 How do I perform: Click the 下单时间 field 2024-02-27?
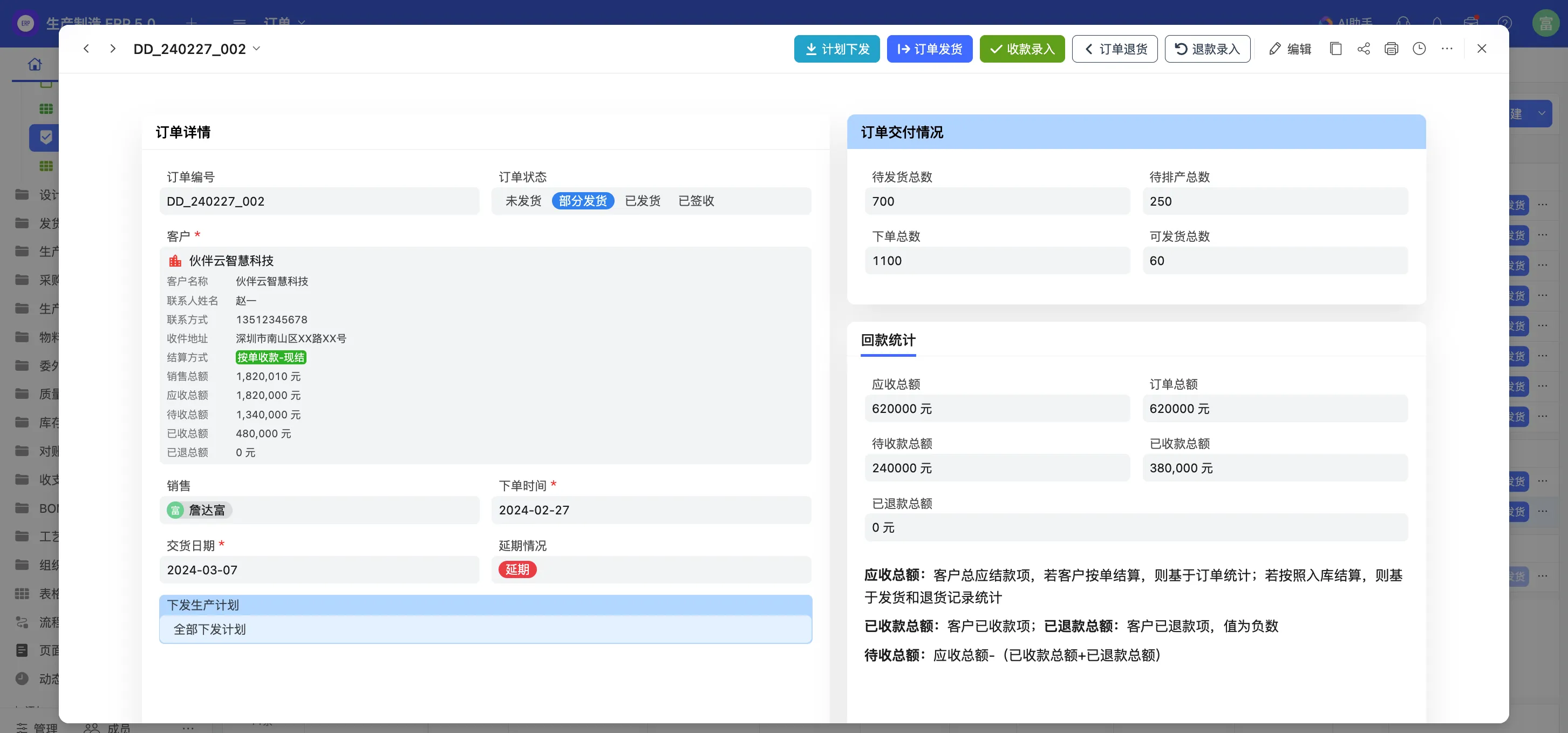coord(651,510)
